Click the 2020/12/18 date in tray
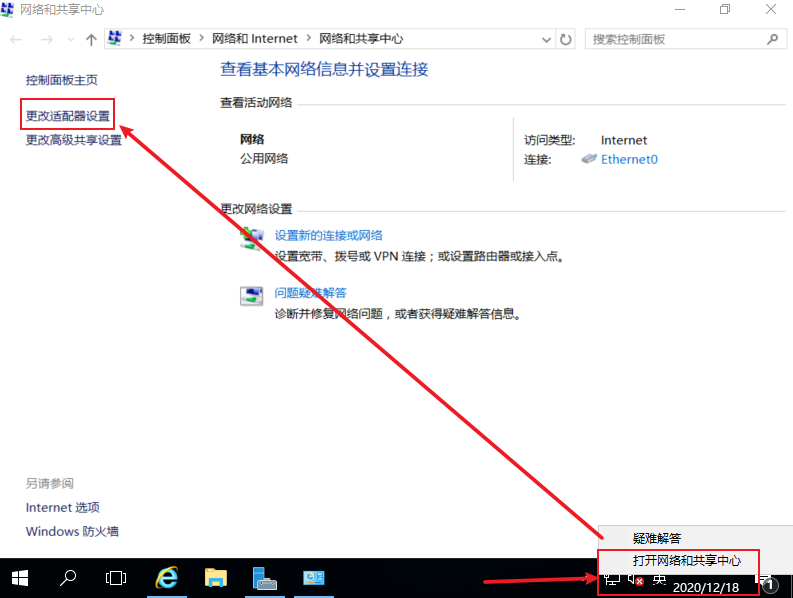 point(706,587)
